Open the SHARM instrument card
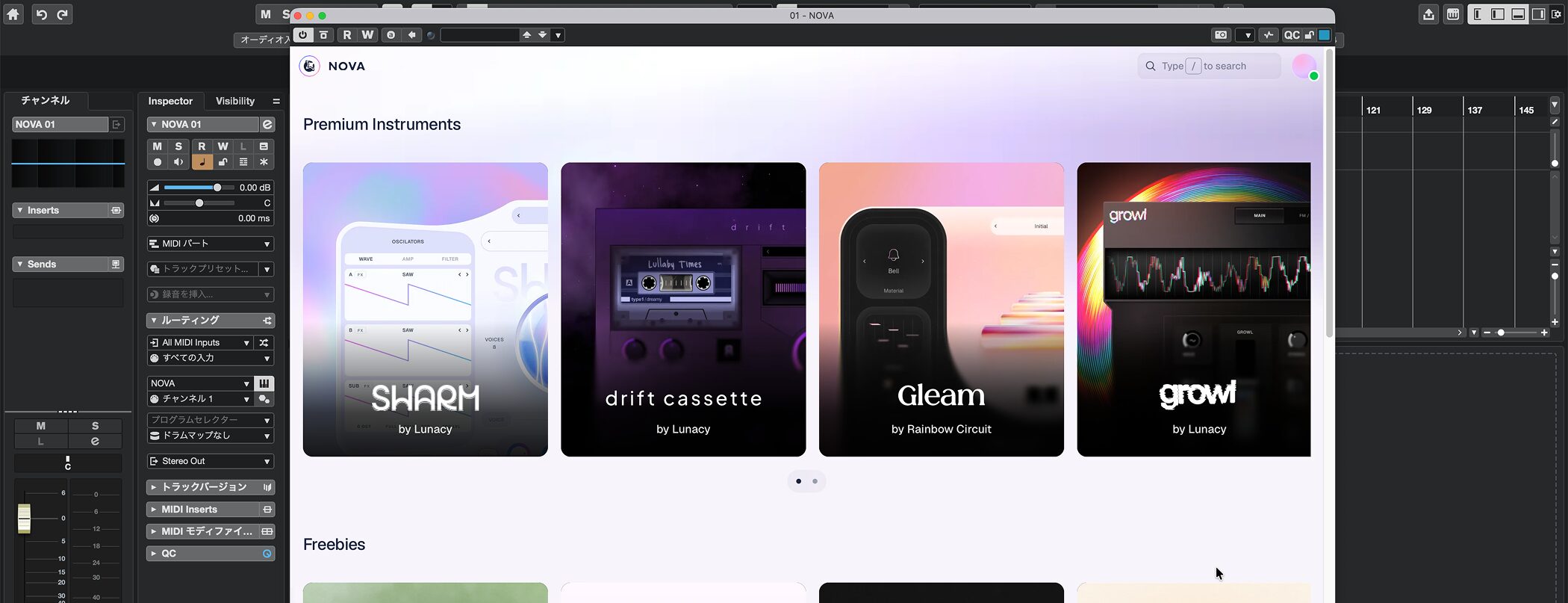1568x603 pixels. [426, 309]
